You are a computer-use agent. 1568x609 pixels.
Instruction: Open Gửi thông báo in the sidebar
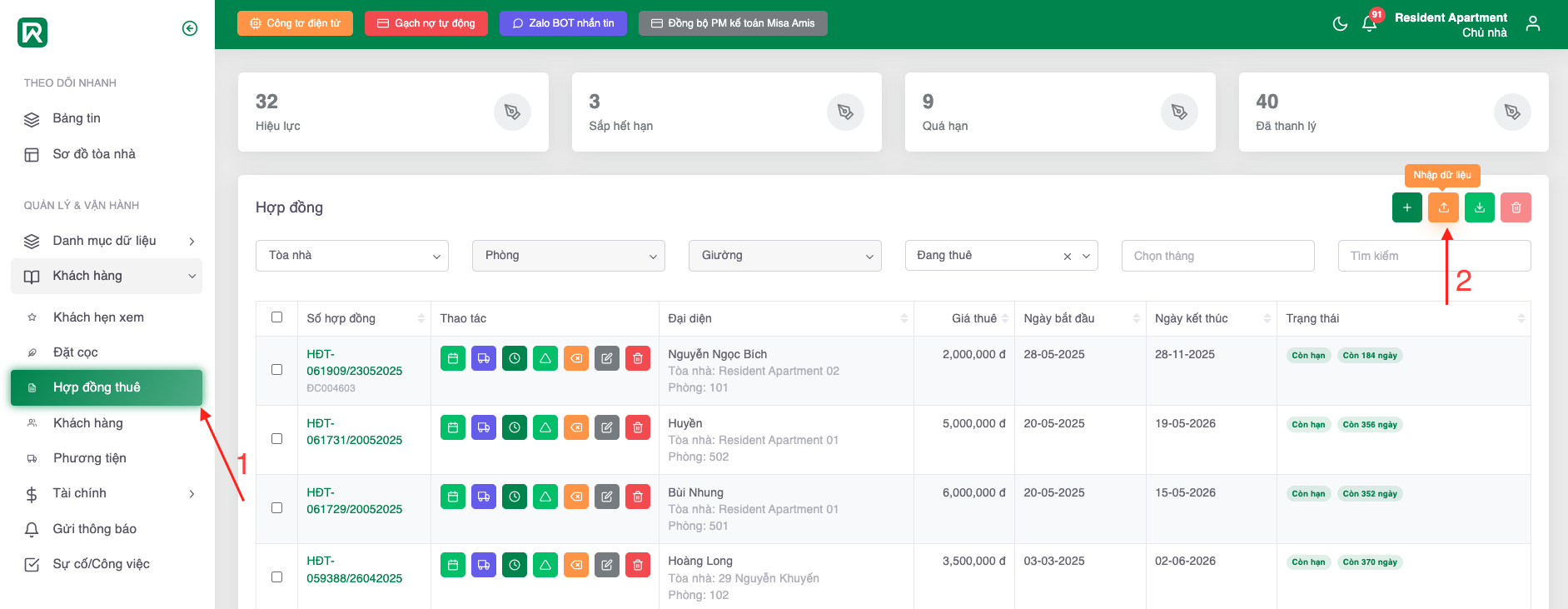[107, 529]
